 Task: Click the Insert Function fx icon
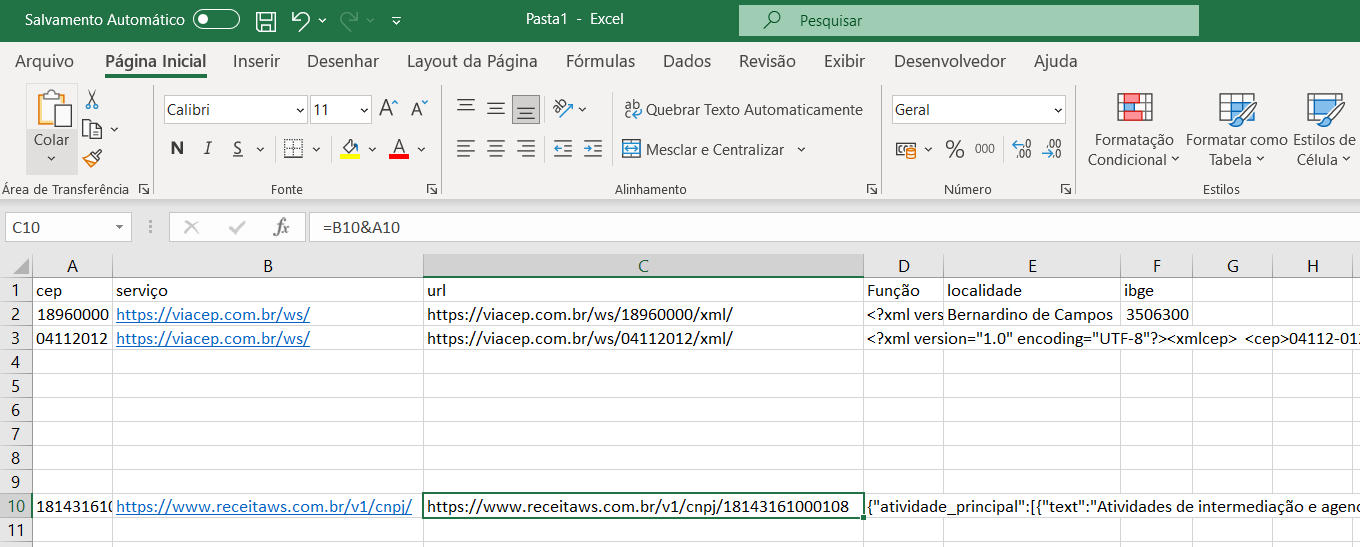(x=282, y=228)
